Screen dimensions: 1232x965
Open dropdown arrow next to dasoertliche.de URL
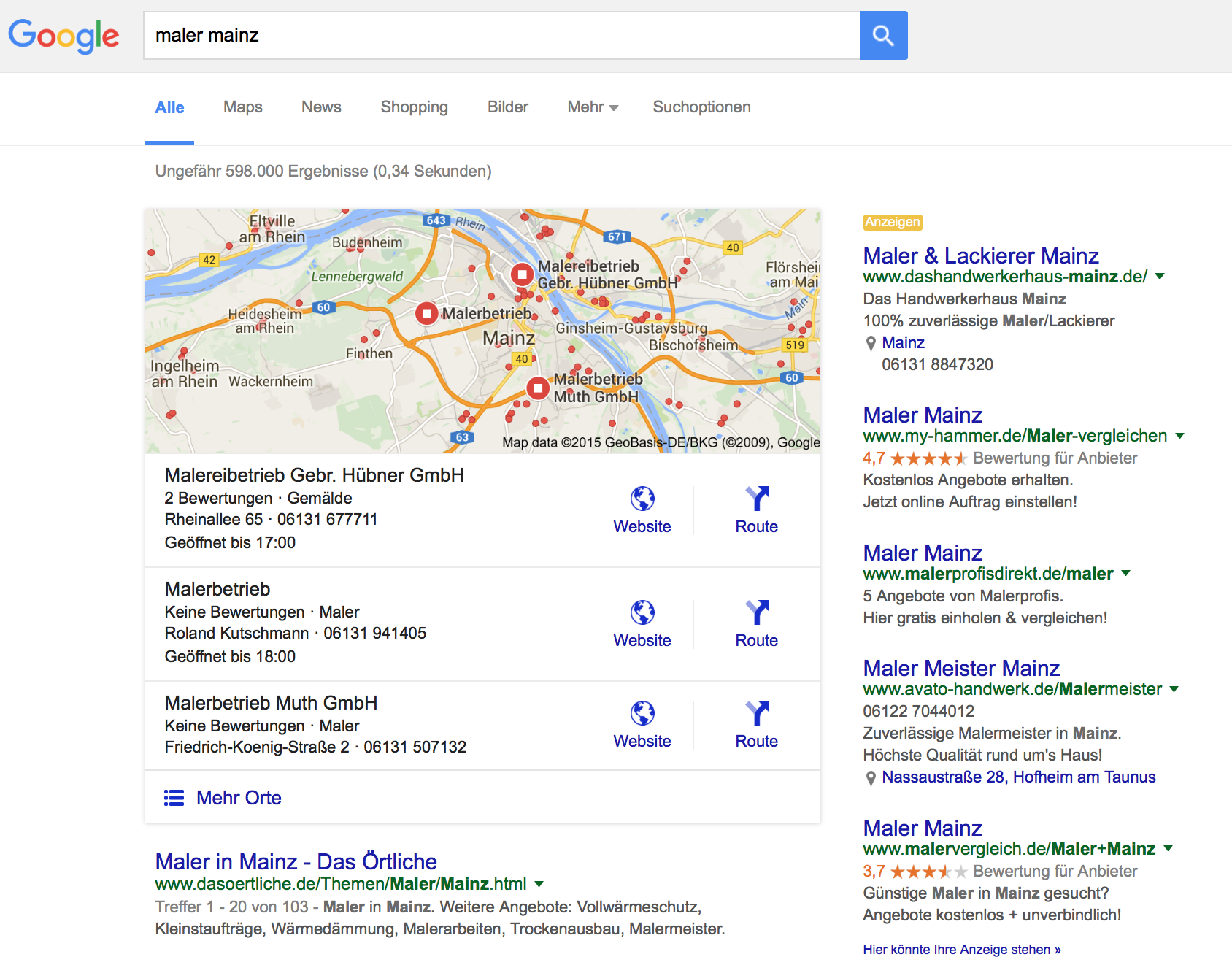tap(539, 884)
